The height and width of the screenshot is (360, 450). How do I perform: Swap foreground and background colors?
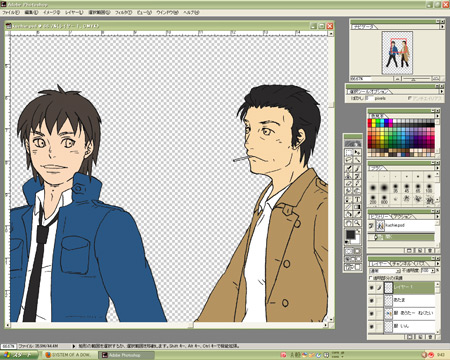[x=358, y=231]
